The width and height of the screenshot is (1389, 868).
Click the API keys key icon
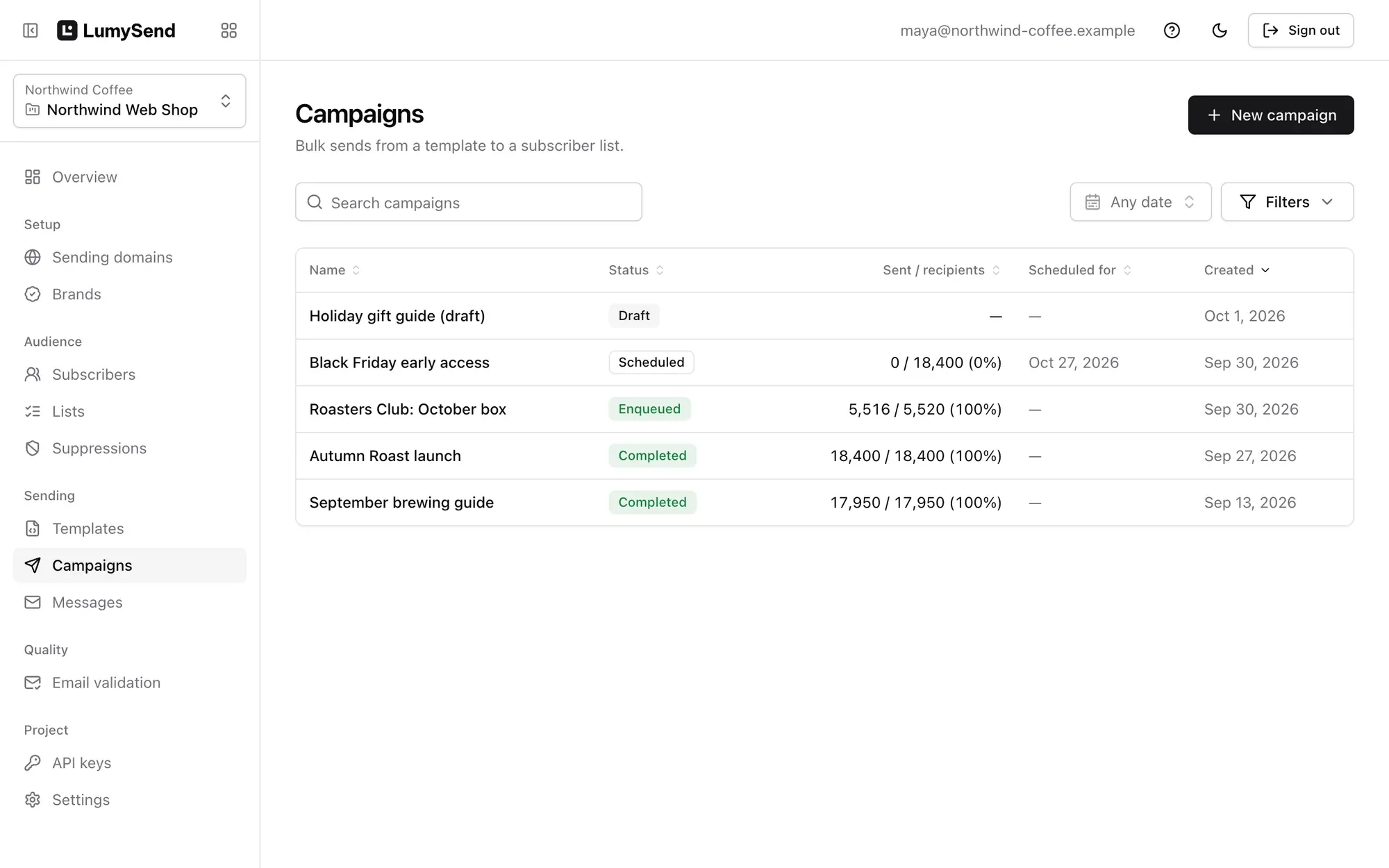pos(33,762)
